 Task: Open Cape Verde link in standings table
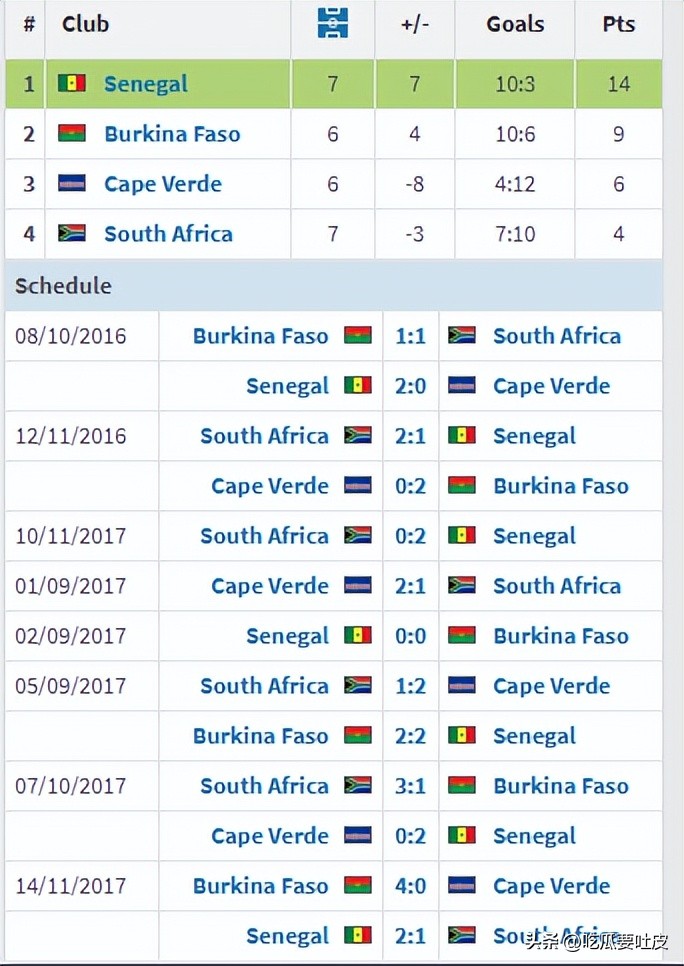pyautogui.click(x=163, y=184)
